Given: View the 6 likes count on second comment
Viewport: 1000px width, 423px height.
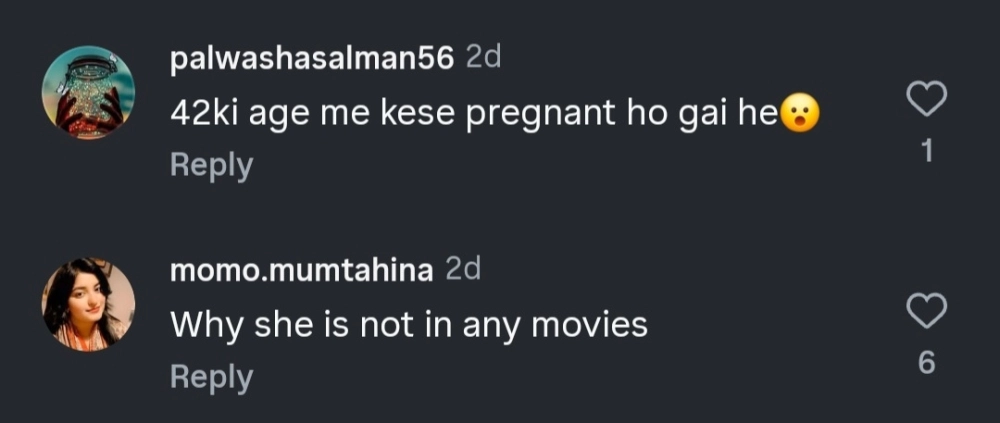Looking at the screenshot, I should tap(926, 364).
